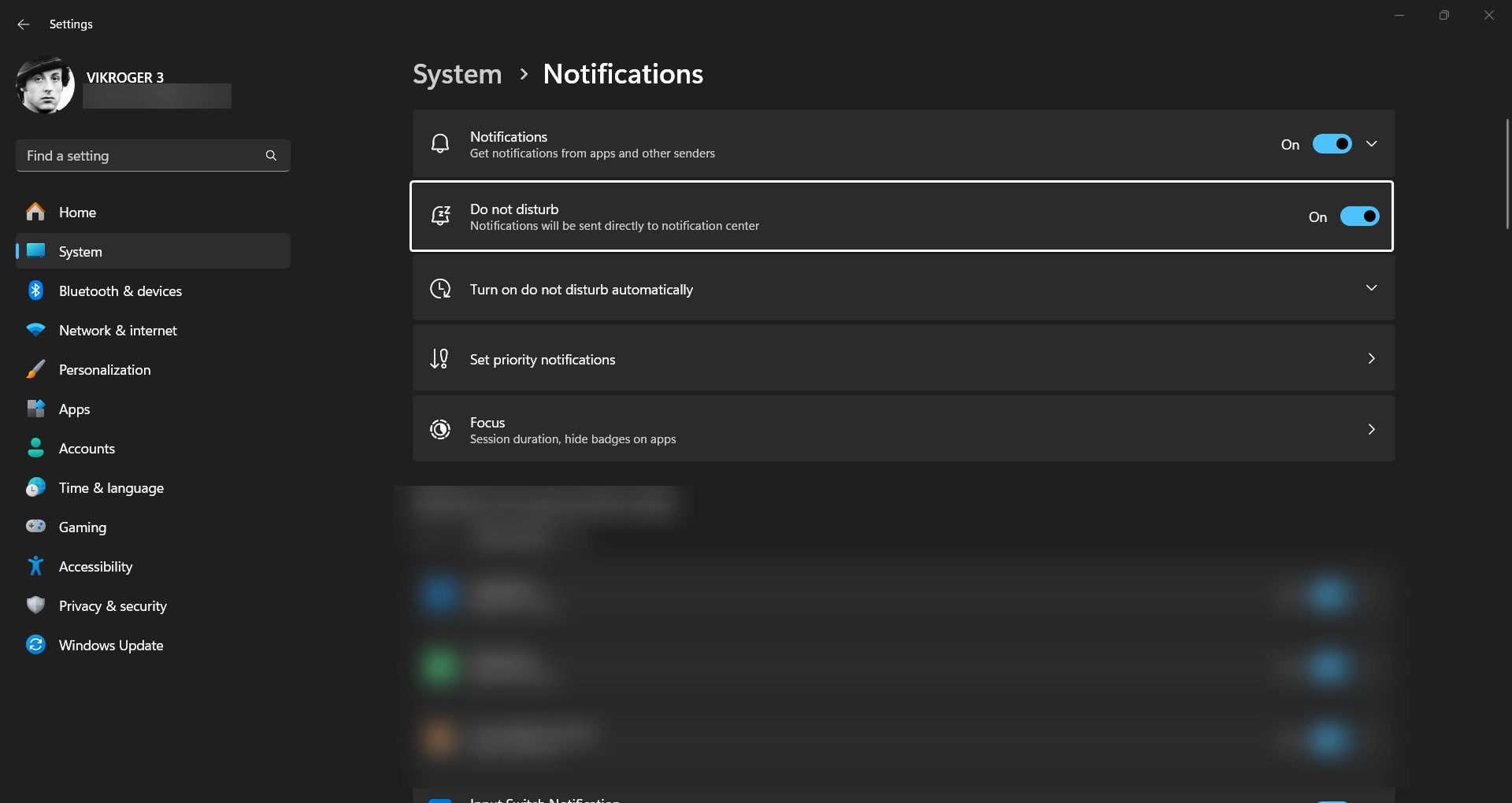Click the search magnifier icon
1512x803 pixels.
click(x=271, y=156)
